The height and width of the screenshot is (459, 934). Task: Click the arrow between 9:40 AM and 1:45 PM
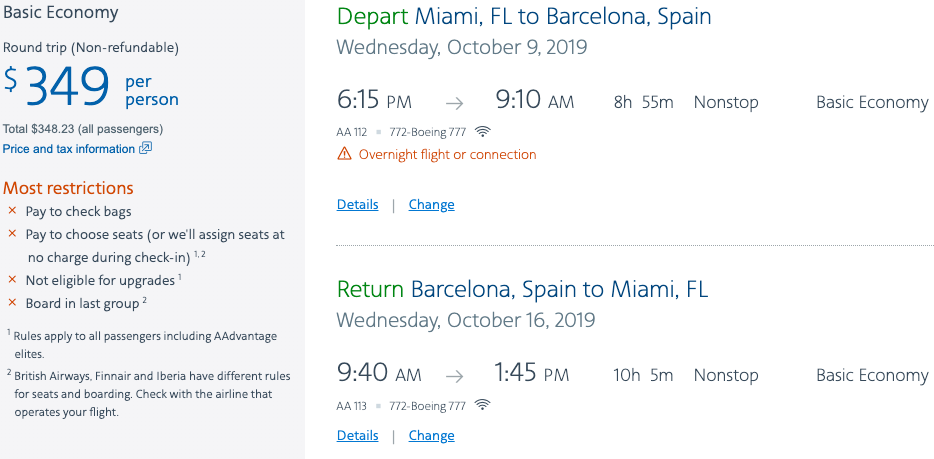pyautogui.click(x=454, y=376)
